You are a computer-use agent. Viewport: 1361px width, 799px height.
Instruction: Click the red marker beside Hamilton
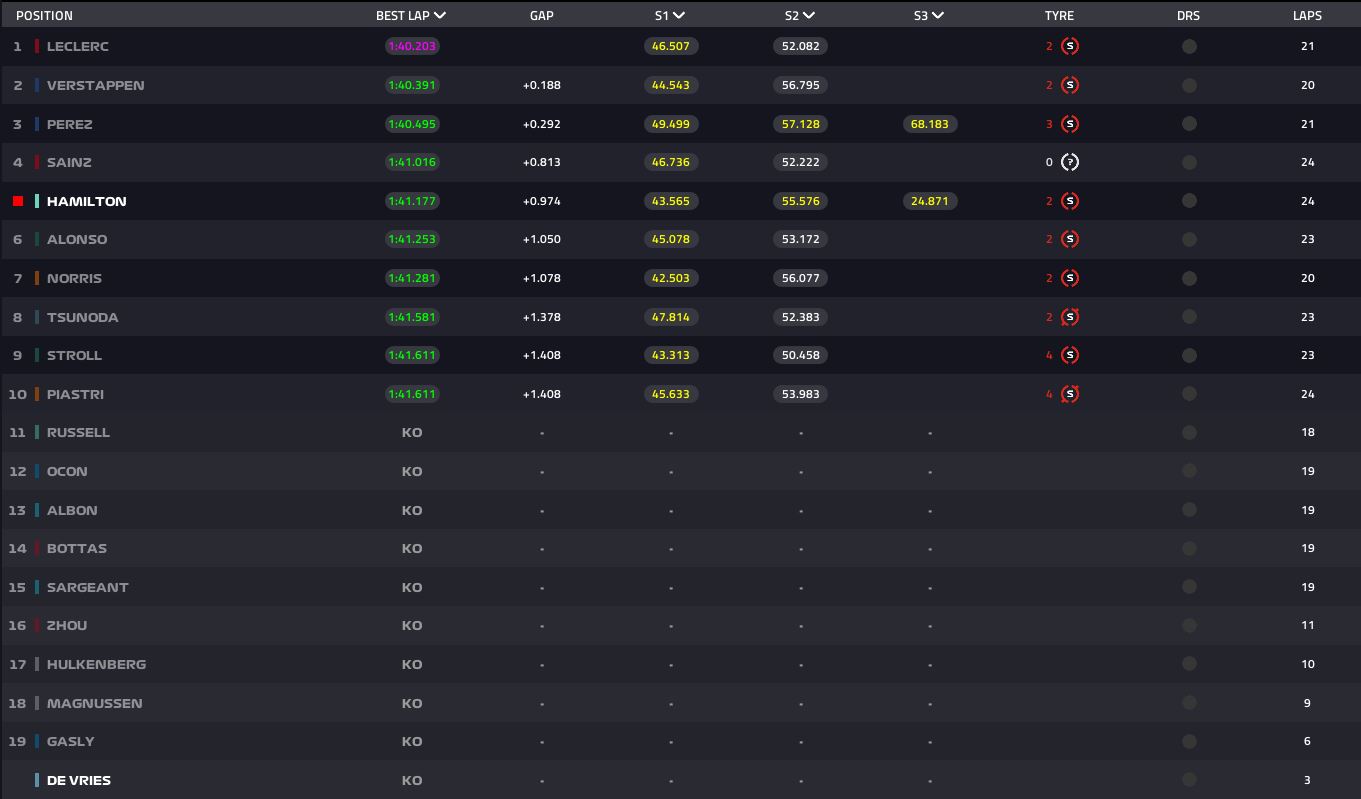point(18,201)
